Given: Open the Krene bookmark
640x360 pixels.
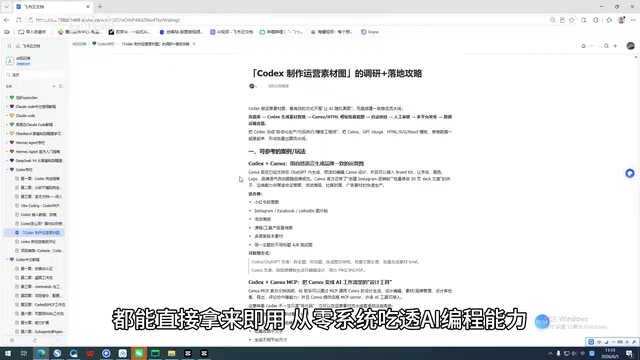Looking at the screenshot, I should pos(370,32).
